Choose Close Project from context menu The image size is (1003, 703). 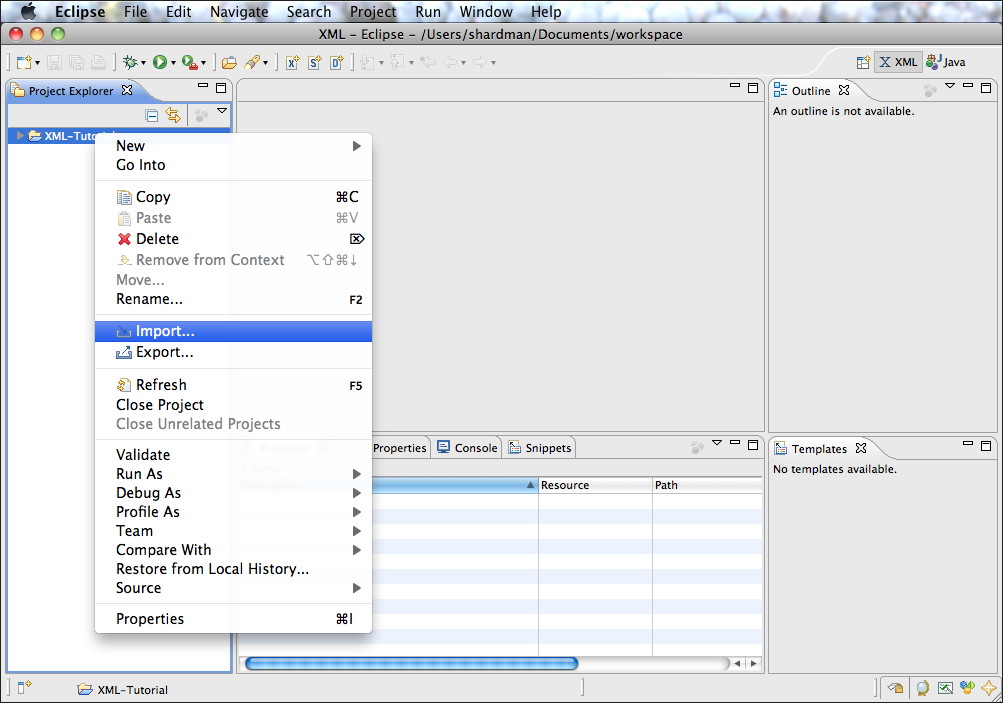(x=233, y=405)
